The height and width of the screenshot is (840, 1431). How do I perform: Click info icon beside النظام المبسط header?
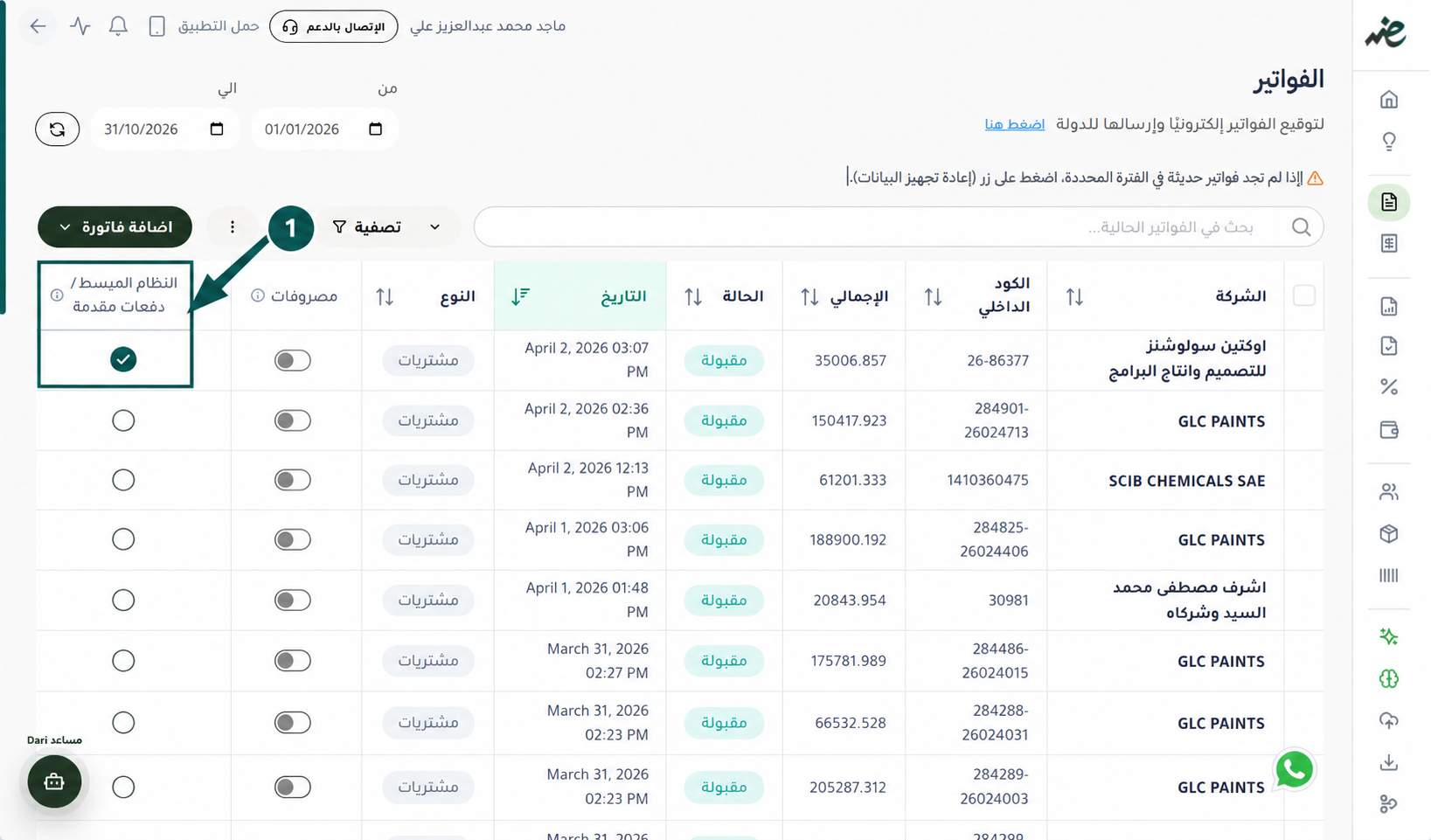[x=57, y=295]
